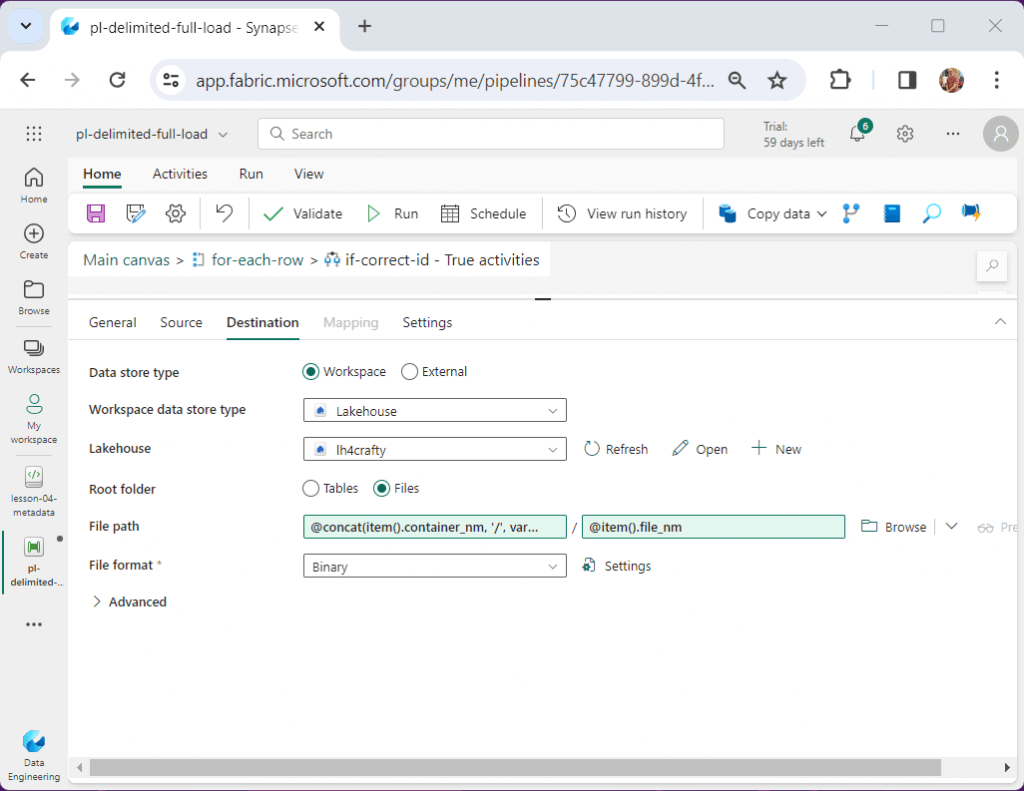Viewport: 1024px width, 791px height.
Task: Click the magnifying glass zoom icon
Action: click(x=931, y=213)
